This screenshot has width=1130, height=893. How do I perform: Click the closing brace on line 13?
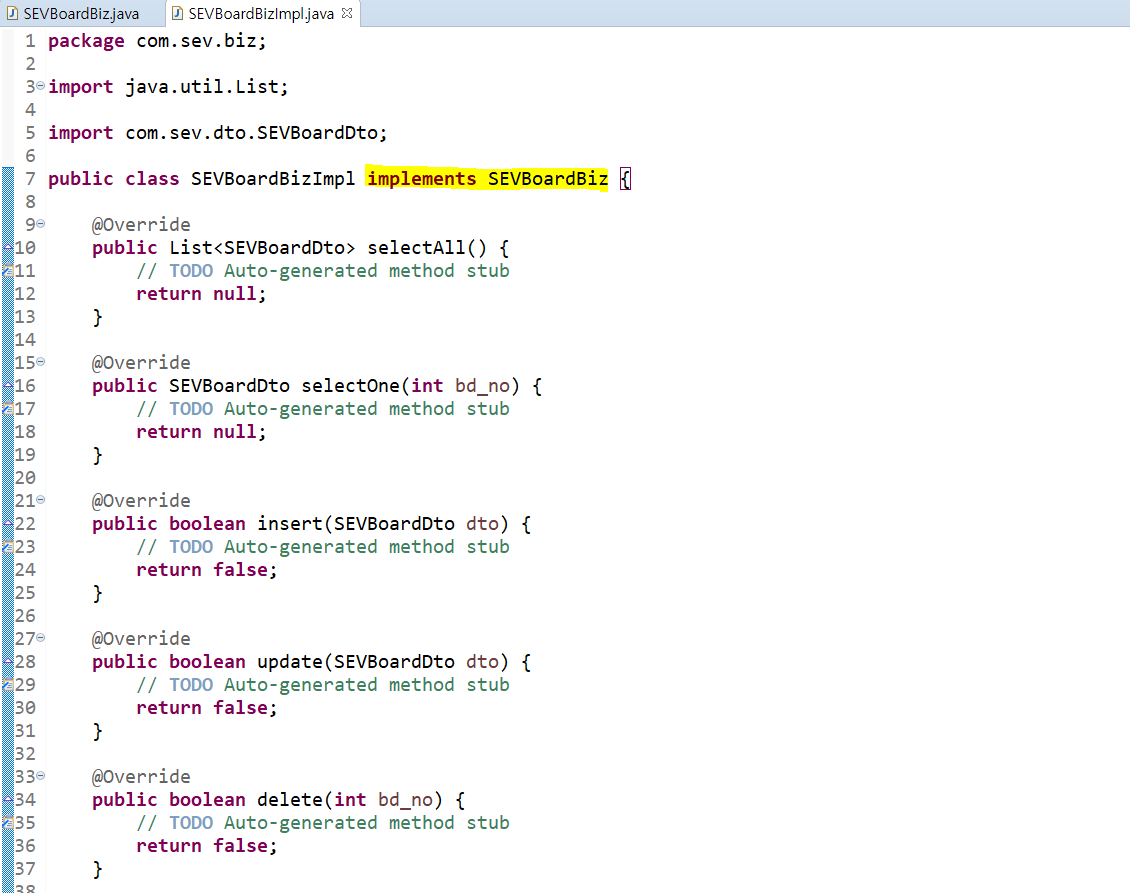pos(97,317)
